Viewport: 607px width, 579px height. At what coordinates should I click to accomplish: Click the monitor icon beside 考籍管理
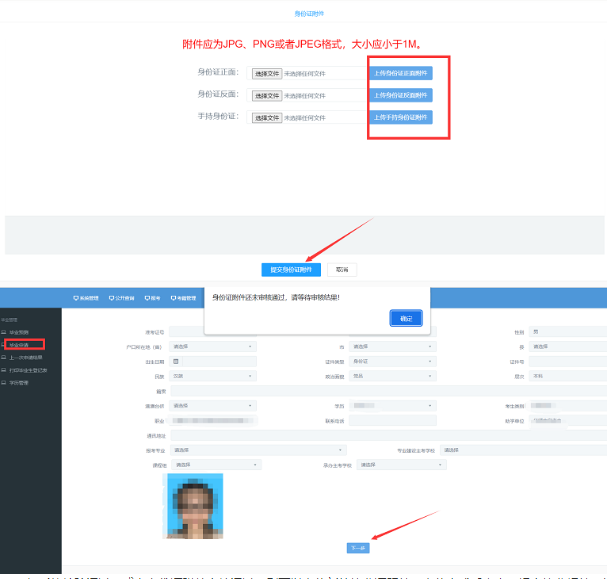pyautogui.click(x=173, y=298)
